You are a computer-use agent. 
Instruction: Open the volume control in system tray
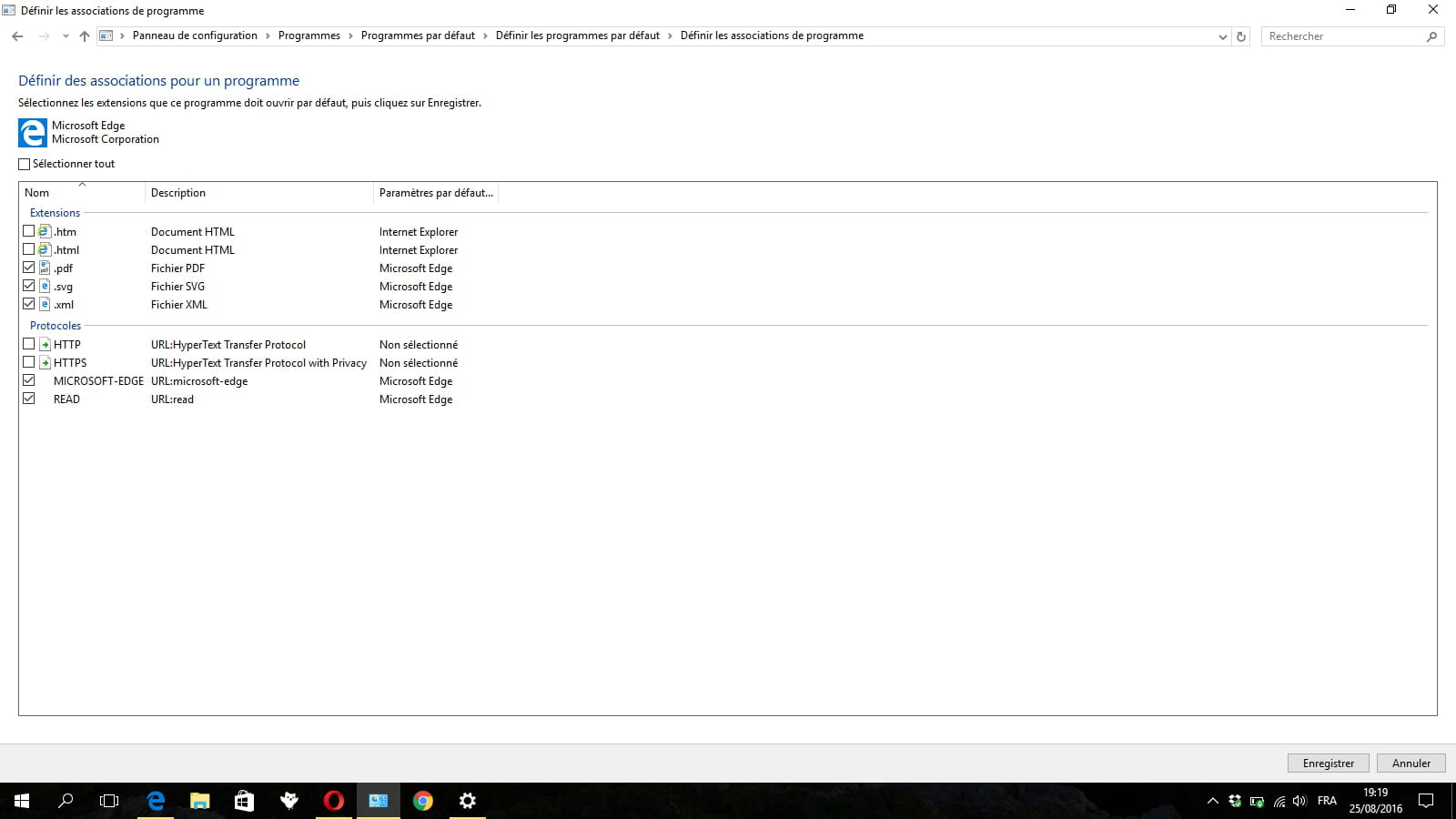(x=1299, y=801)
